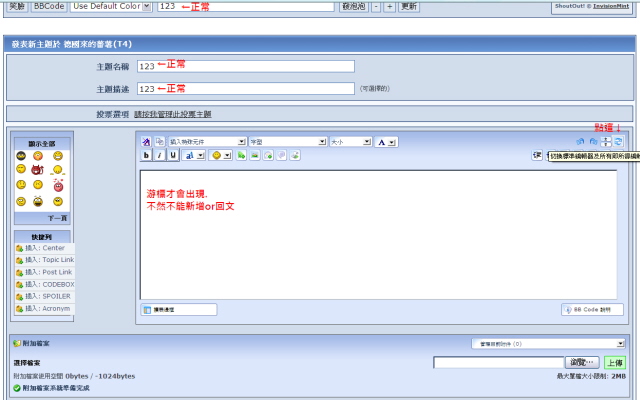Screen dimensions: 640x400
Task: Open the 字型 font dropdown
Action: (x=288, y=142)
